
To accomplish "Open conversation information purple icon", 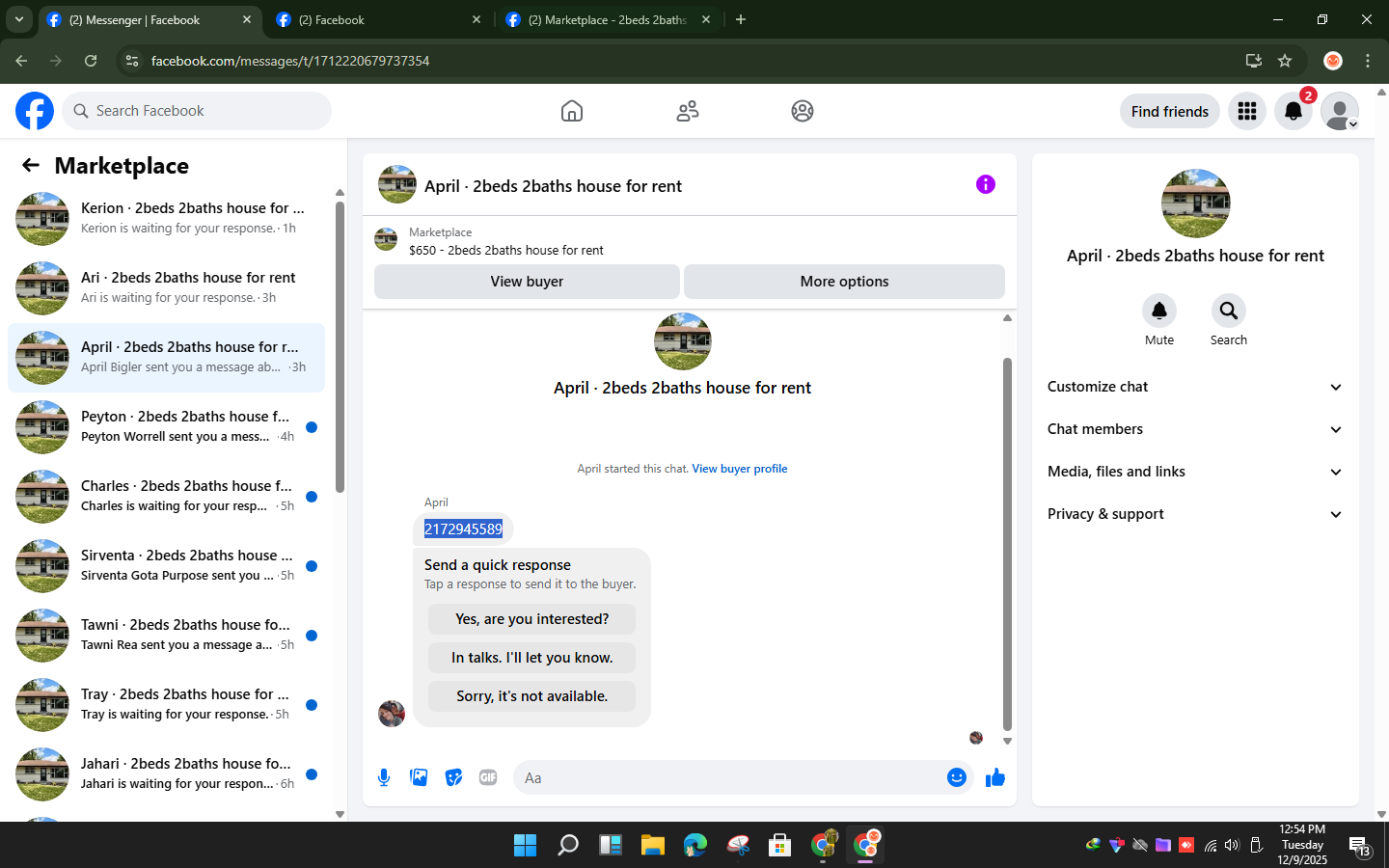I will point(986,184).
